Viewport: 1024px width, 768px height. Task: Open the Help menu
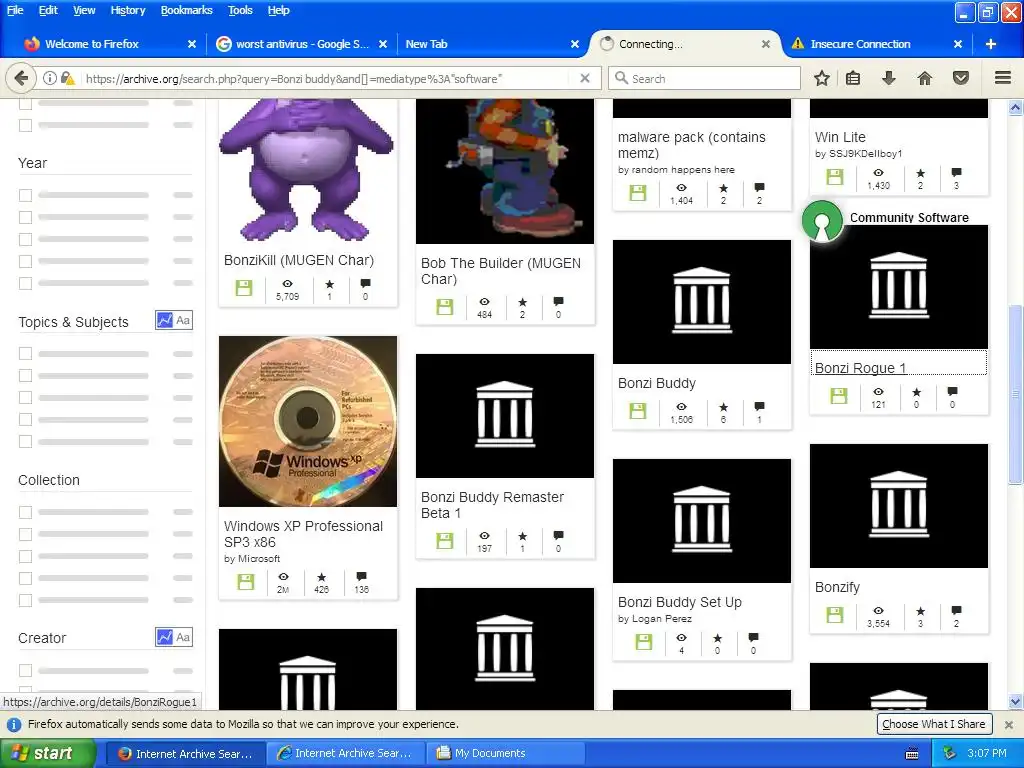pos(278,10)
